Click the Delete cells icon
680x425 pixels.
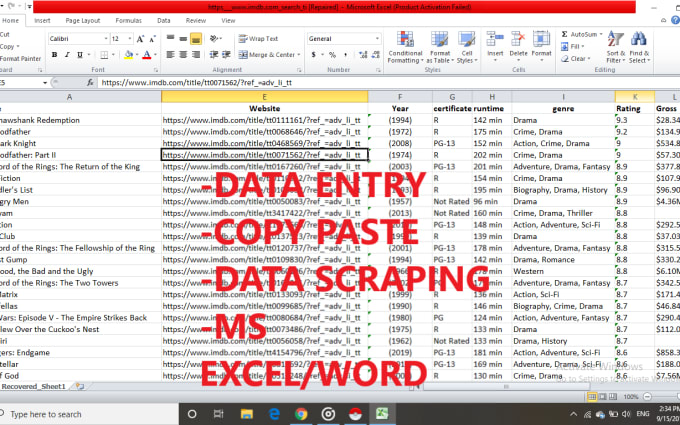(518, 39)
